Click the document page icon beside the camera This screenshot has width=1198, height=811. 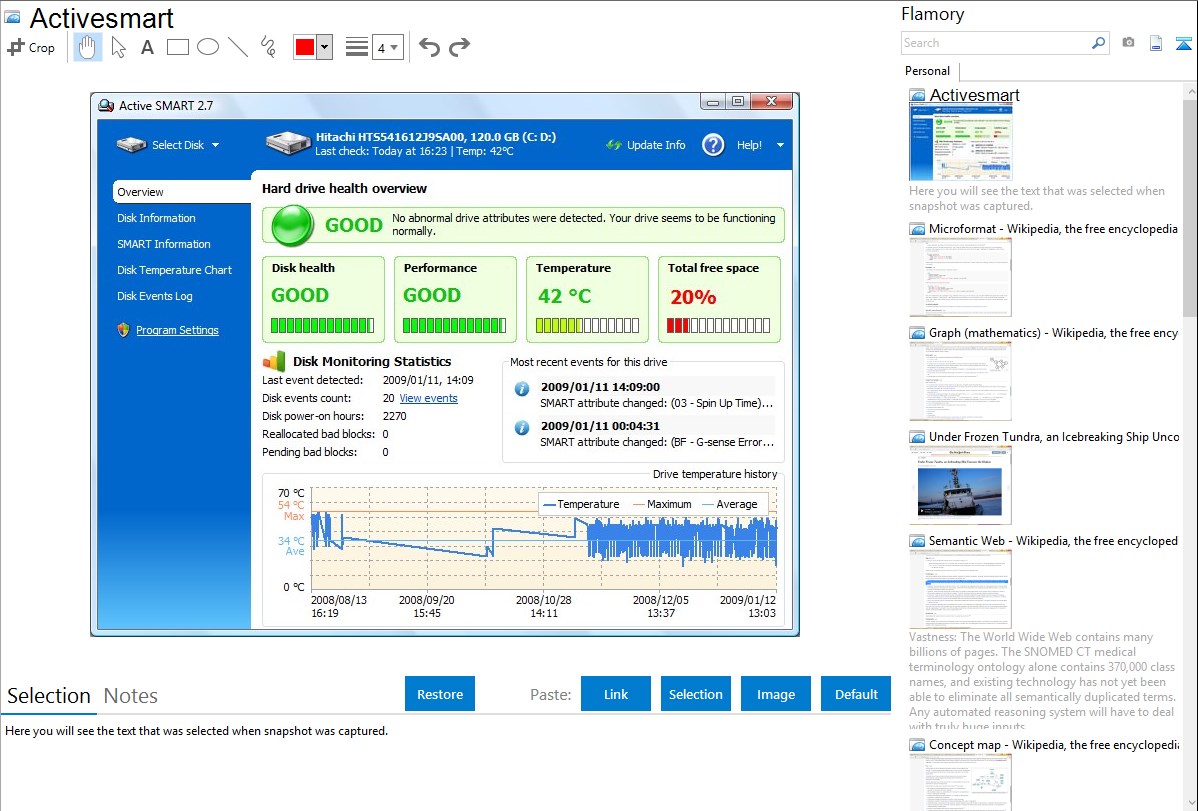[1156, 43]
